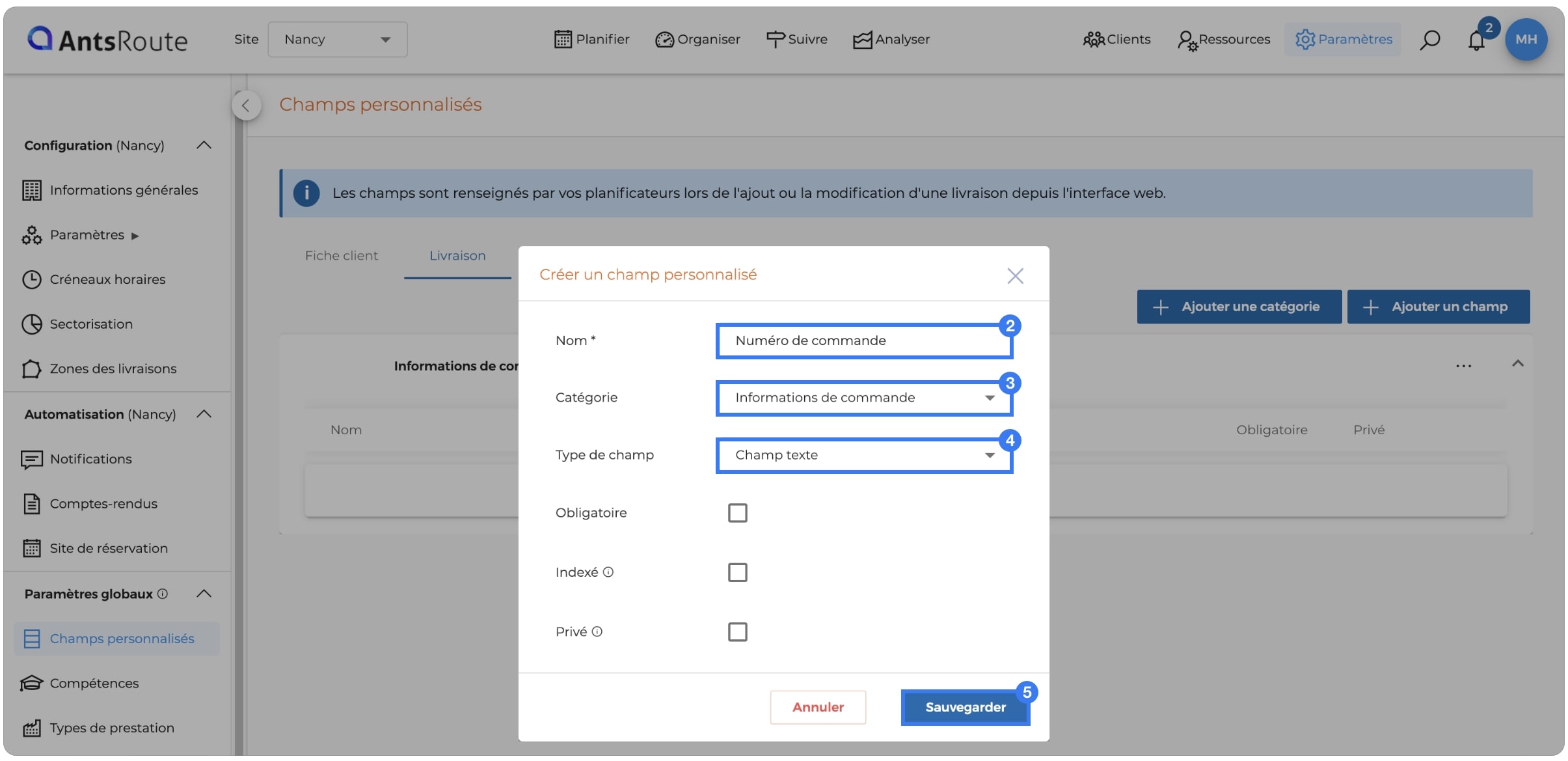
Task: Open Créneaux horaires
Action: [107, 279]
